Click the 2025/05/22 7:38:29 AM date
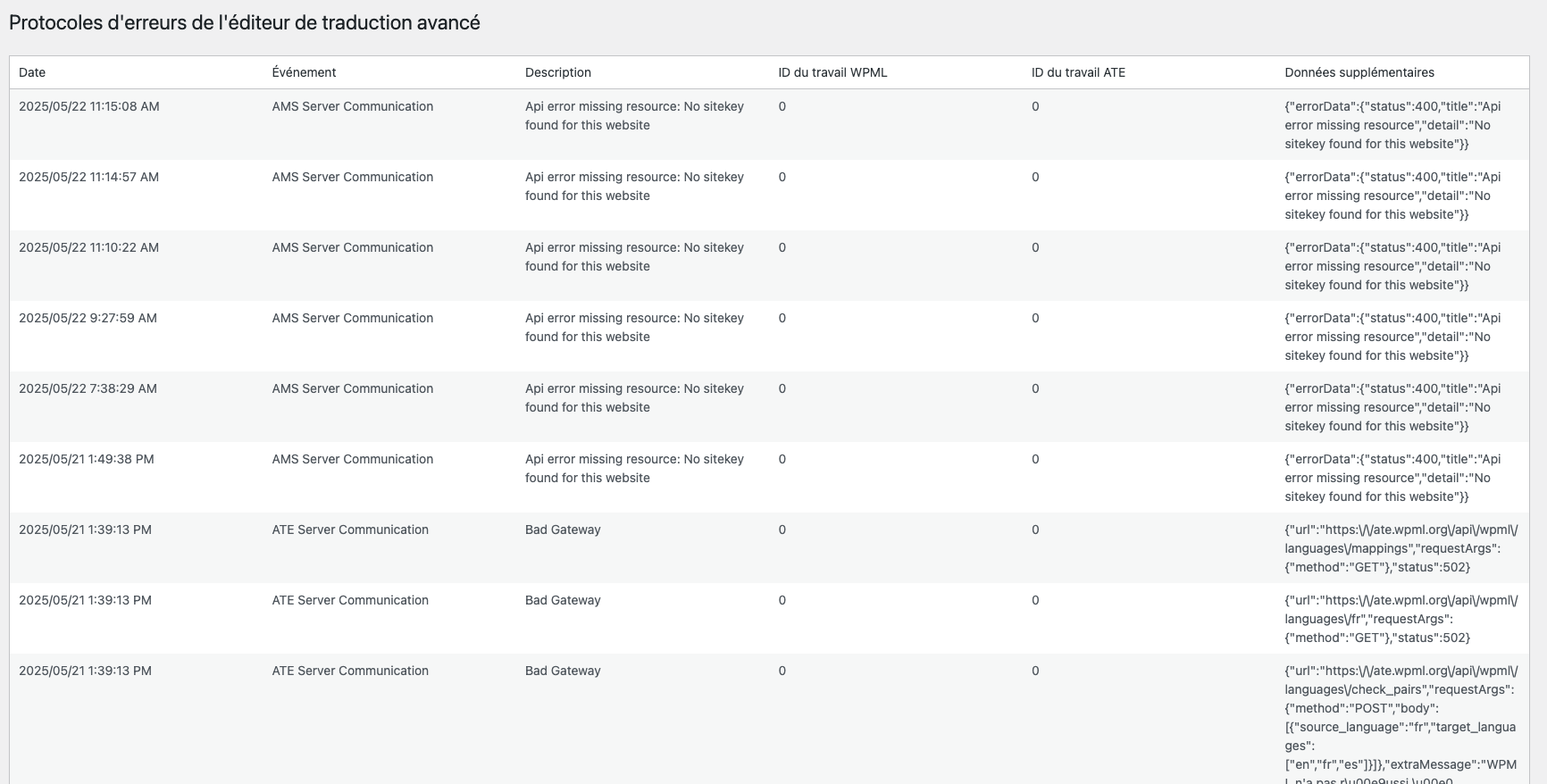 pos(88,388)
